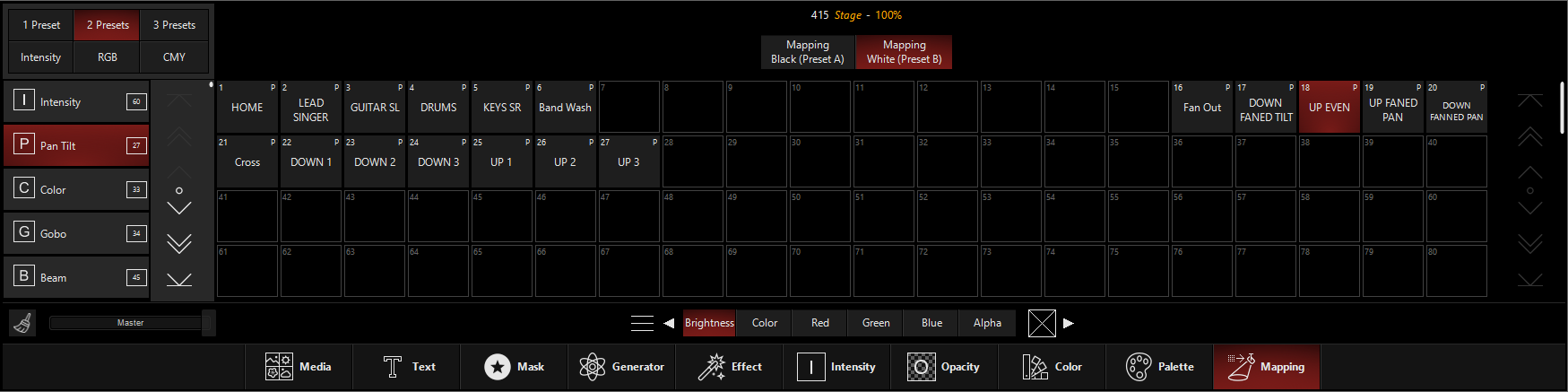The height and width of the screenshot is (392, 1568).
Task: Select the 3 Presets option
Action: [x=174, y=25]
